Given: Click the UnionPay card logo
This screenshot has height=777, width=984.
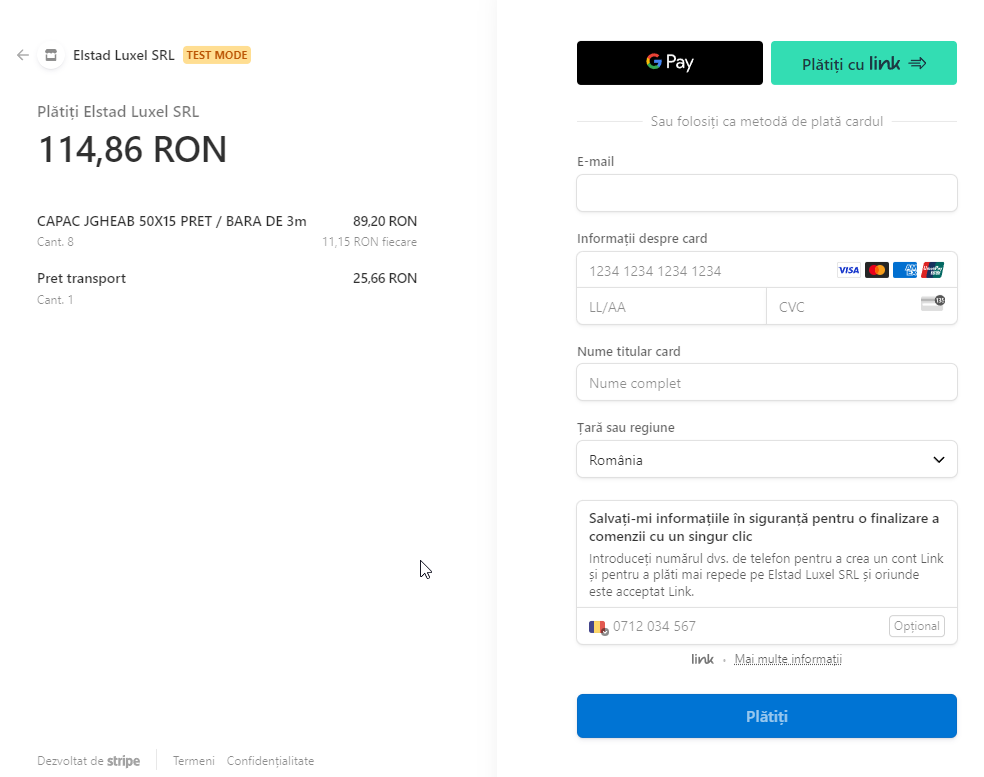Looking at the screenshot, I should (933, 270).
